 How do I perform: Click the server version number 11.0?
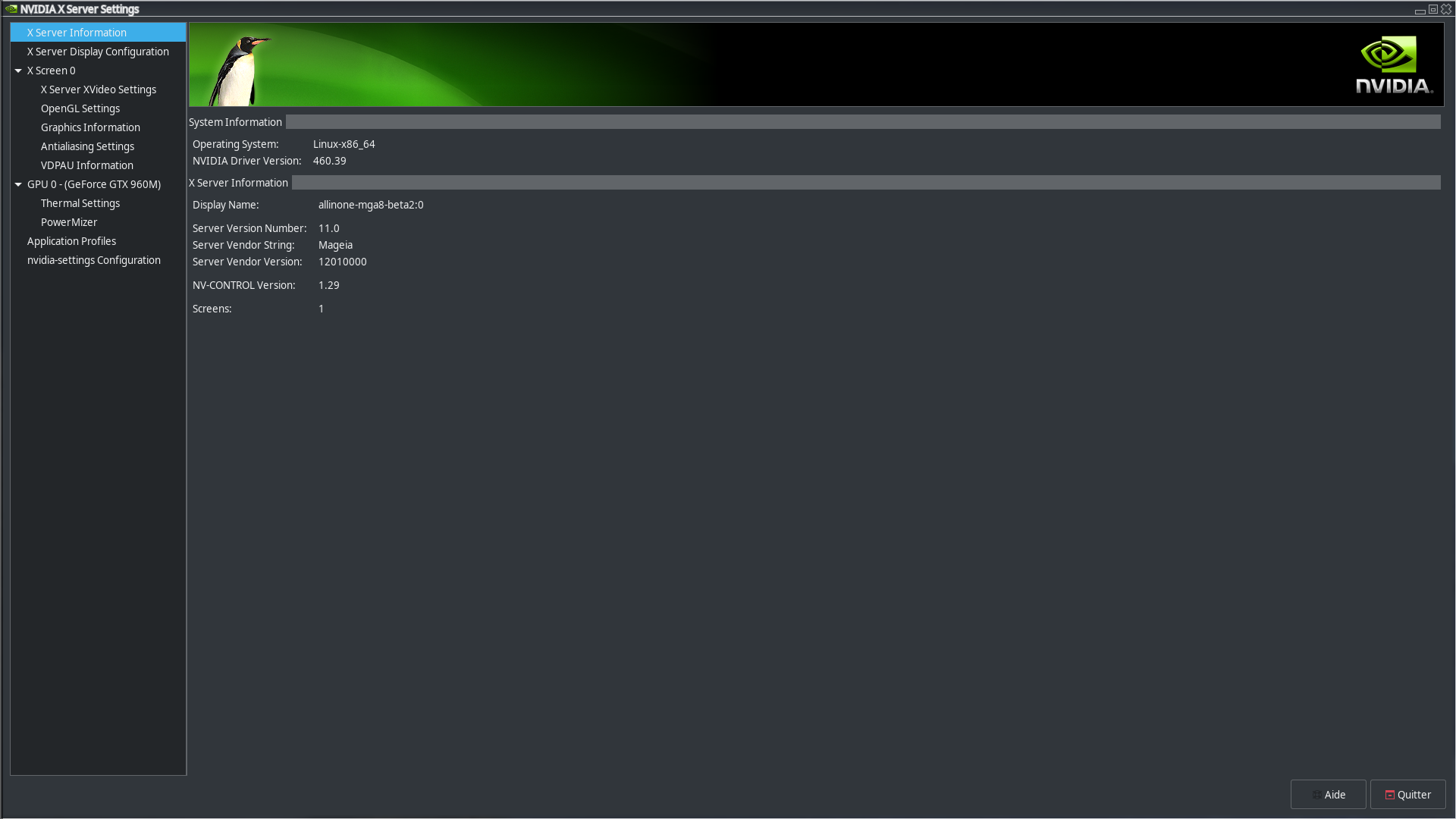[x=328, y=228]
